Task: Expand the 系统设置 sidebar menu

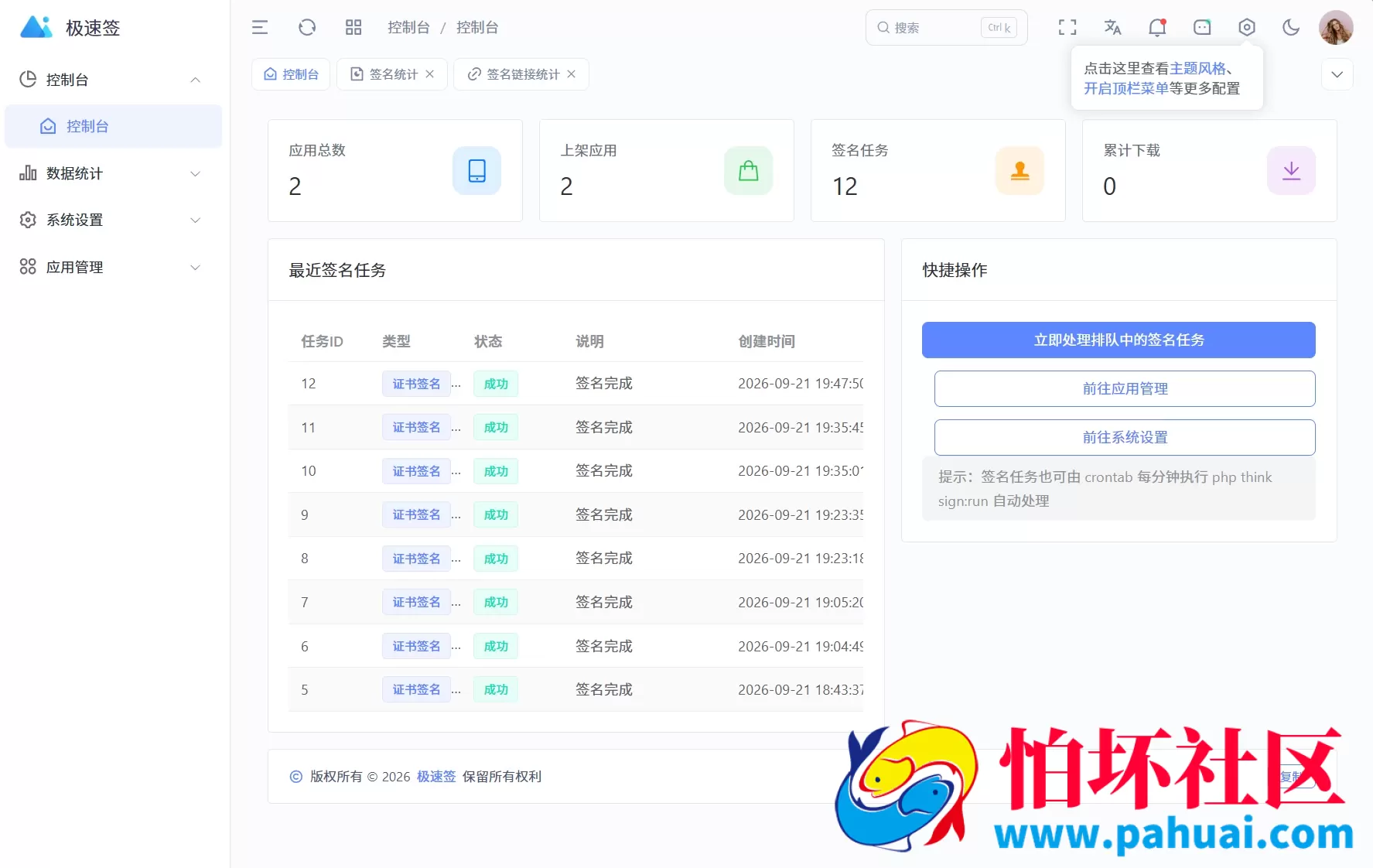Action: [x=113, y=220]
